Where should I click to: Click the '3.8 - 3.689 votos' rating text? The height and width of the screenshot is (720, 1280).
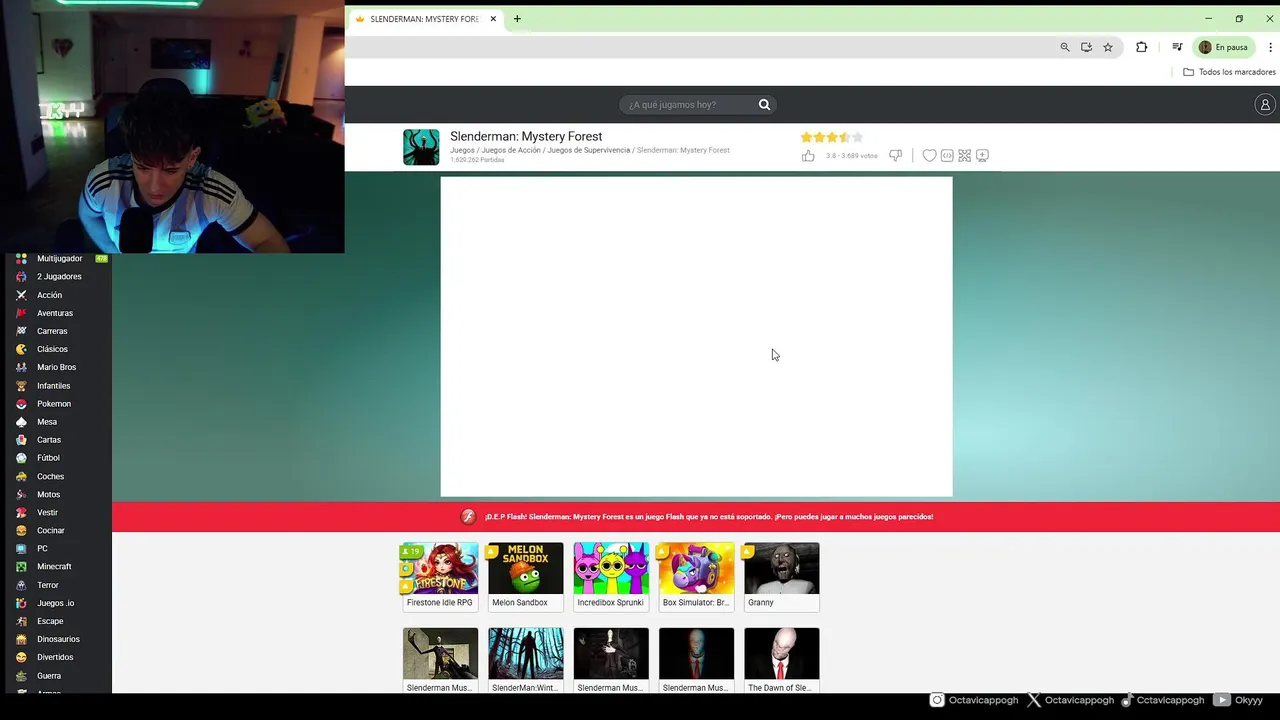(x=852, y=156)
